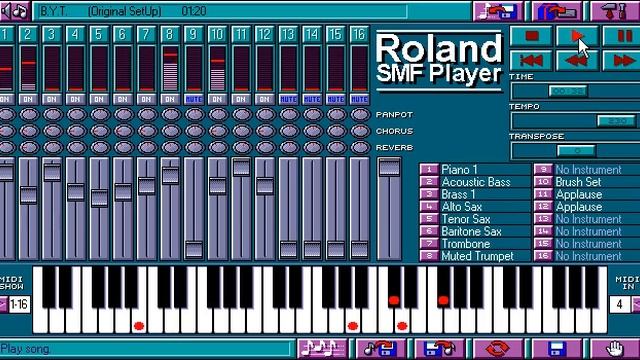Click the Stop playback button

pyautogui.click(x=531, y=36)
